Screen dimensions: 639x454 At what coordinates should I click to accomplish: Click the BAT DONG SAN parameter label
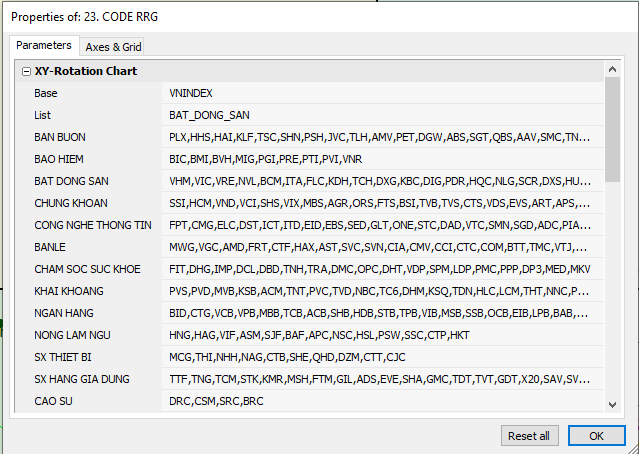(71, 181)
